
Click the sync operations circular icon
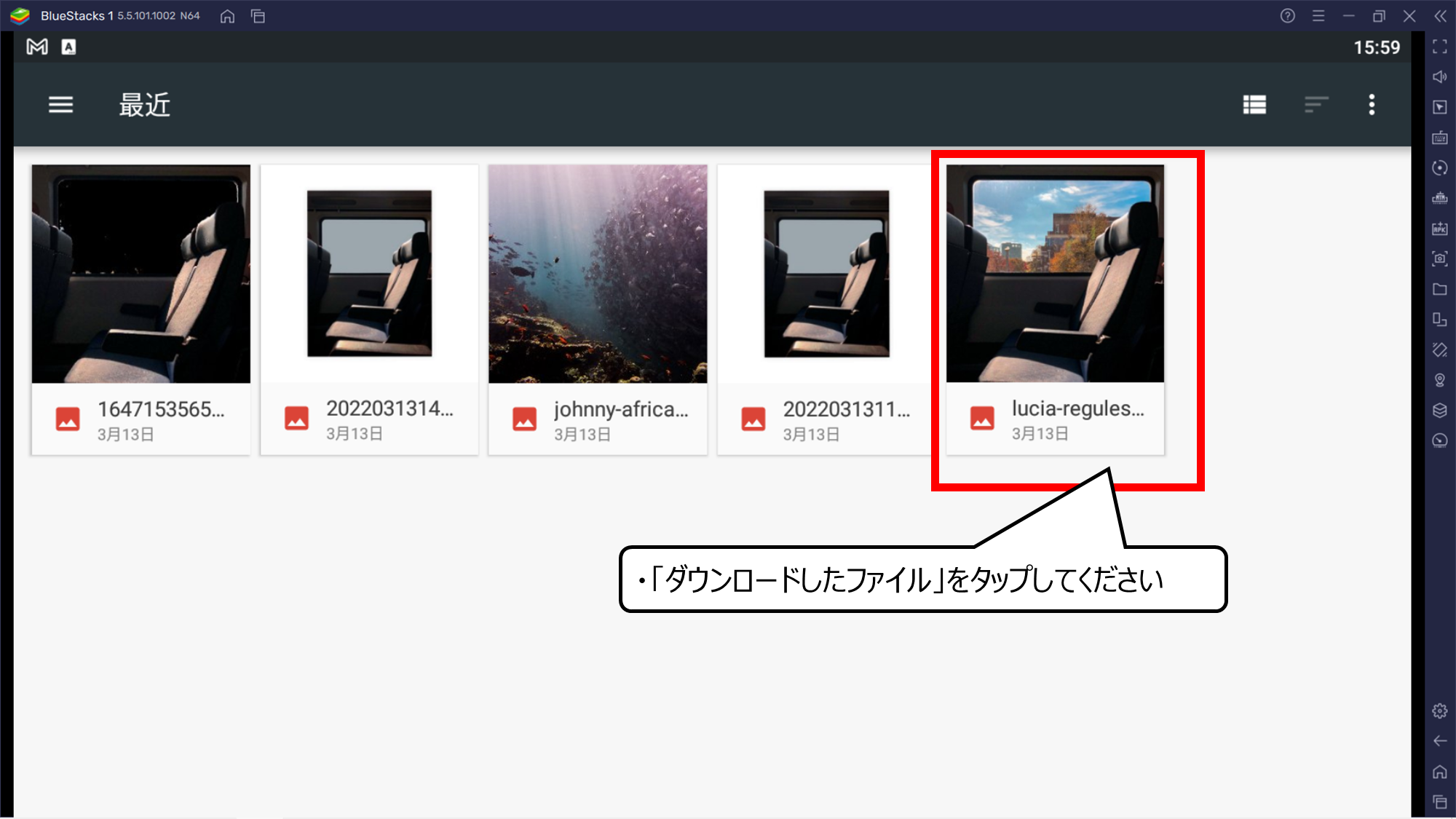(1440, 167)
